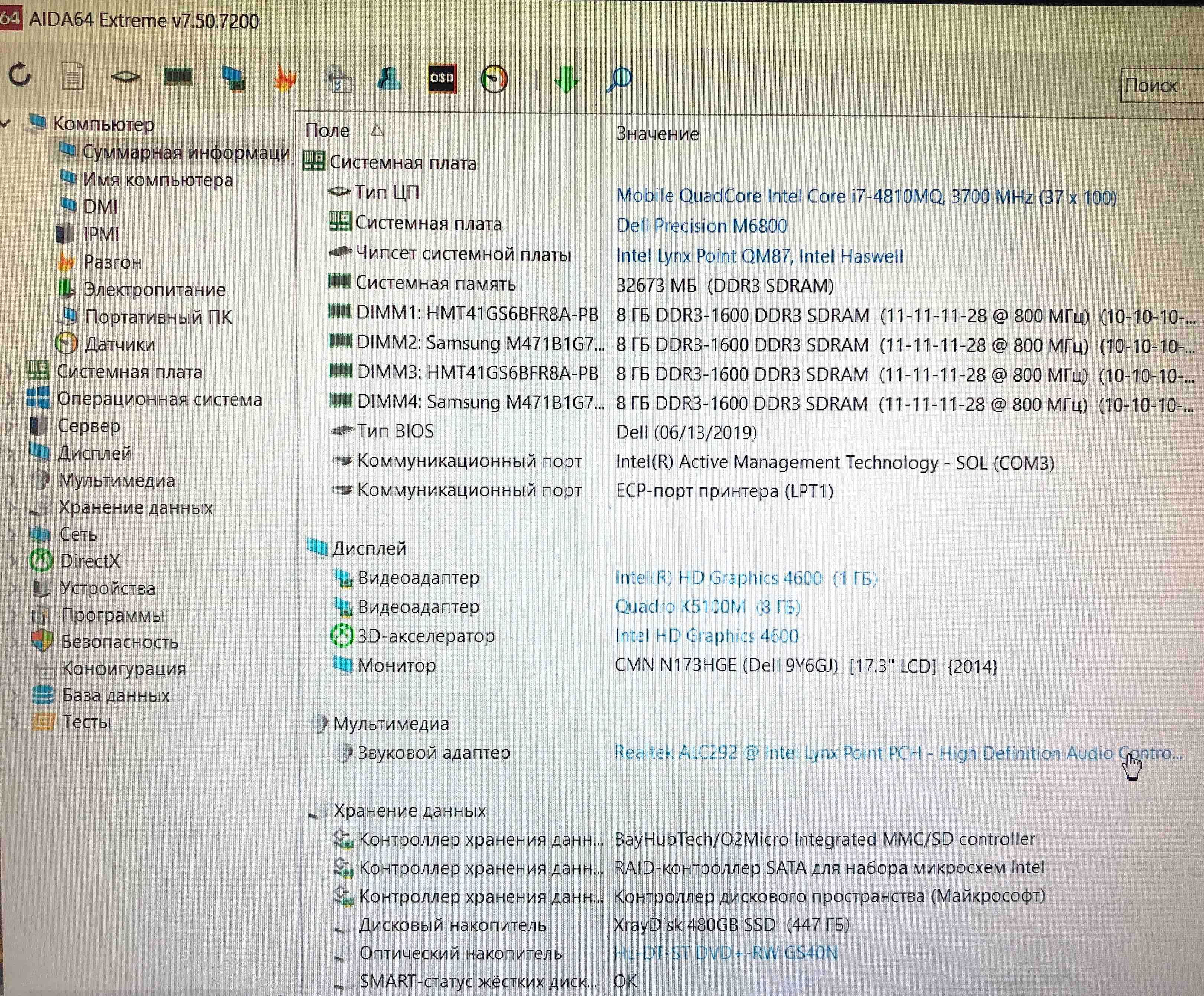This screenshot has height=996, width=1204.
Task: Select the Монитор CMN N173HGE row
Action: coord(664,666)
